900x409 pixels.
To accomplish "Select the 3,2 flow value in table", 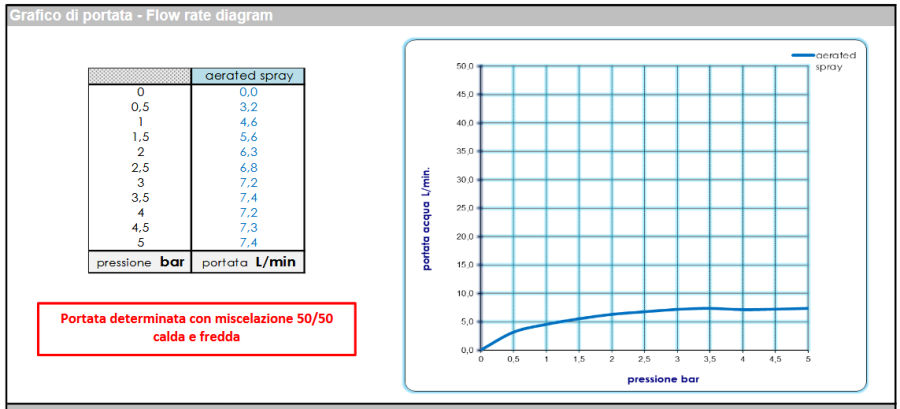I will click(248, 106).
